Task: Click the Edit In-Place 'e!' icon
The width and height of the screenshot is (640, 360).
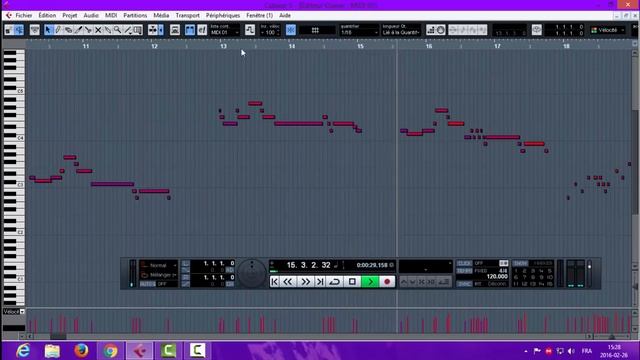Action: pos(202,30)
